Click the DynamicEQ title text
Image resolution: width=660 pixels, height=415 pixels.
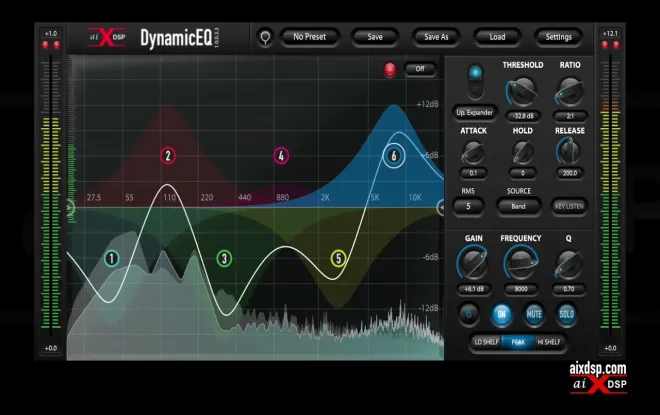[176, 38]
